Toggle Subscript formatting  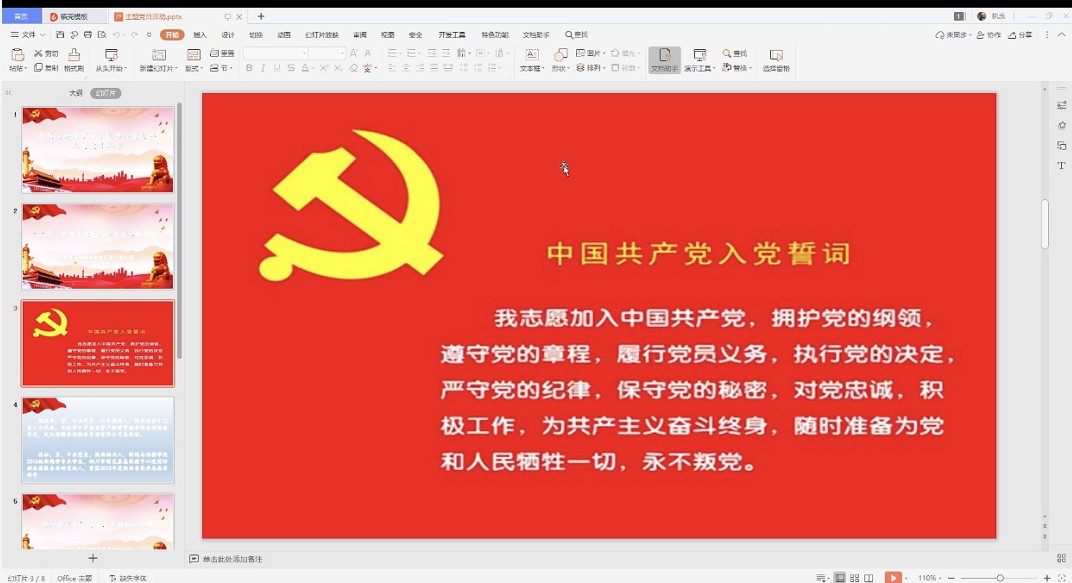pyautogui.click(x=338, y=68)
